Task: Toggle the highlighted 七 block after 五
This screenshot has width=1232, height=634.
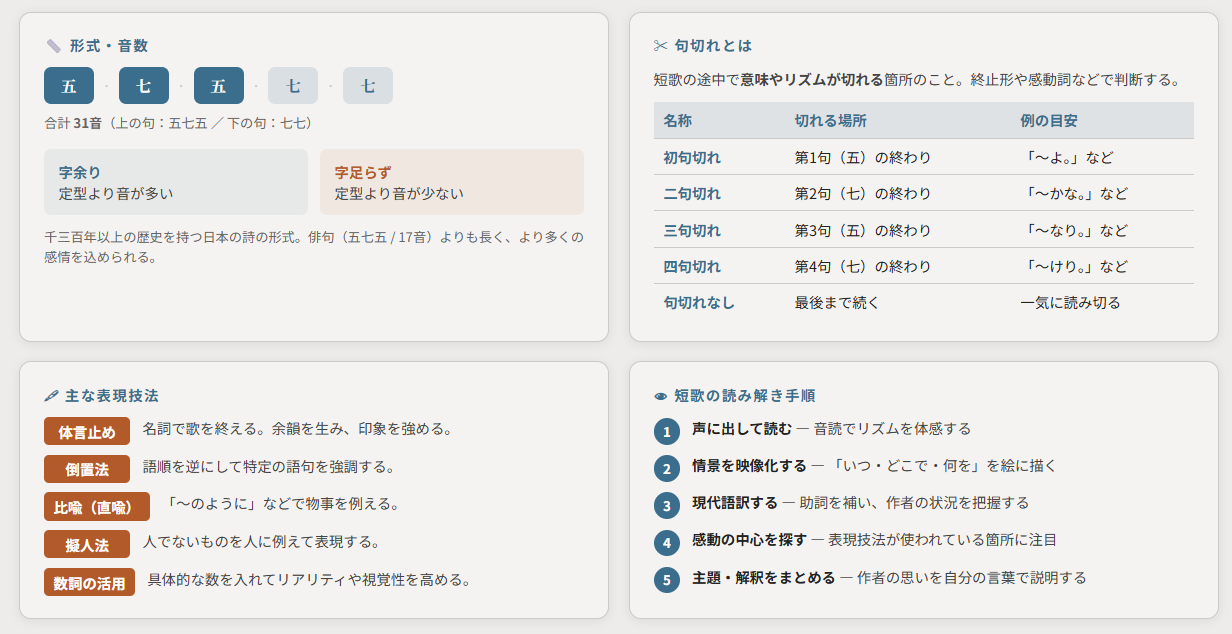Action: click(x=143, y=85)
